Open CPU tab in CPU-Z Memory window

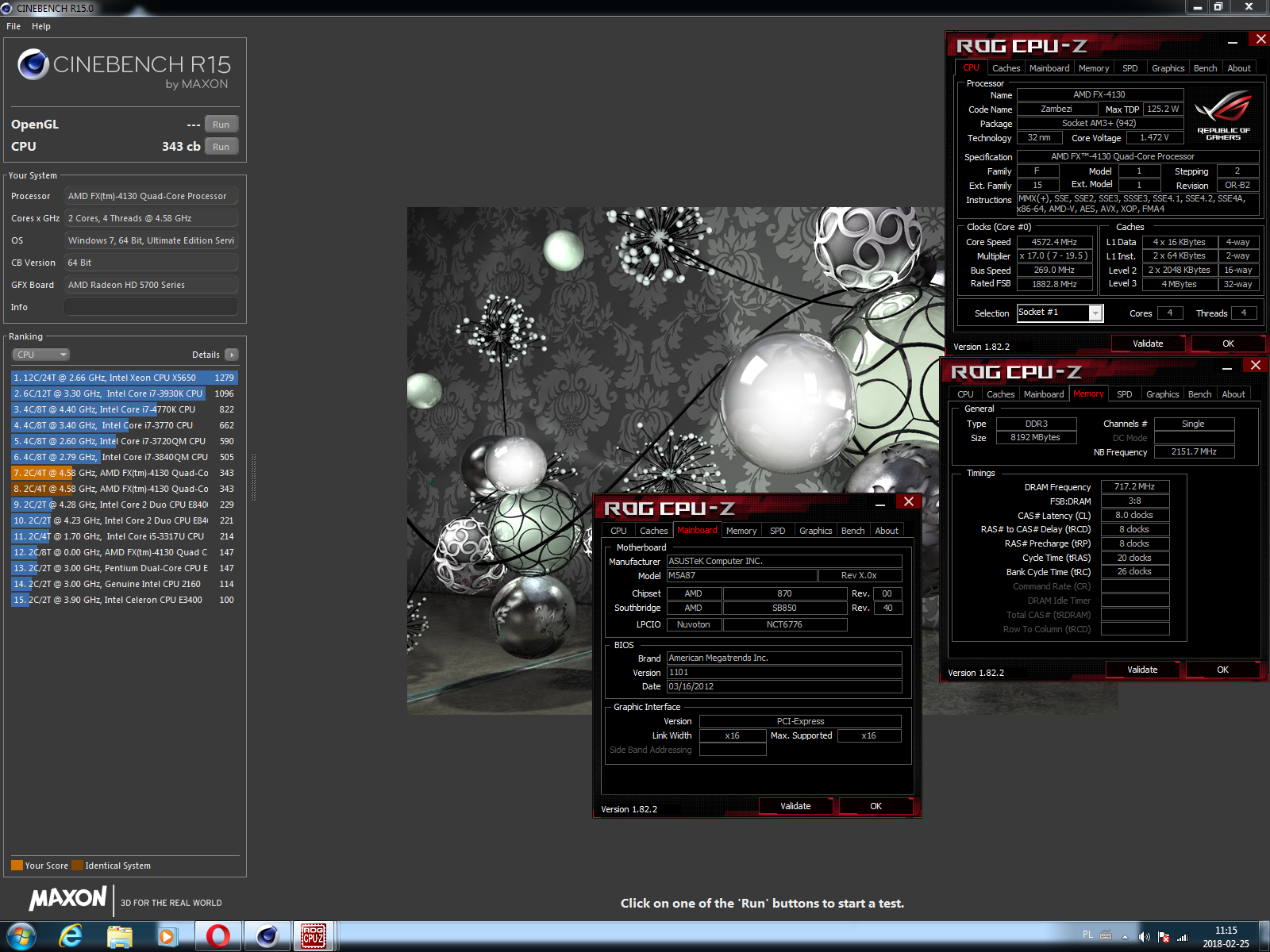click(x=965, y=394)
